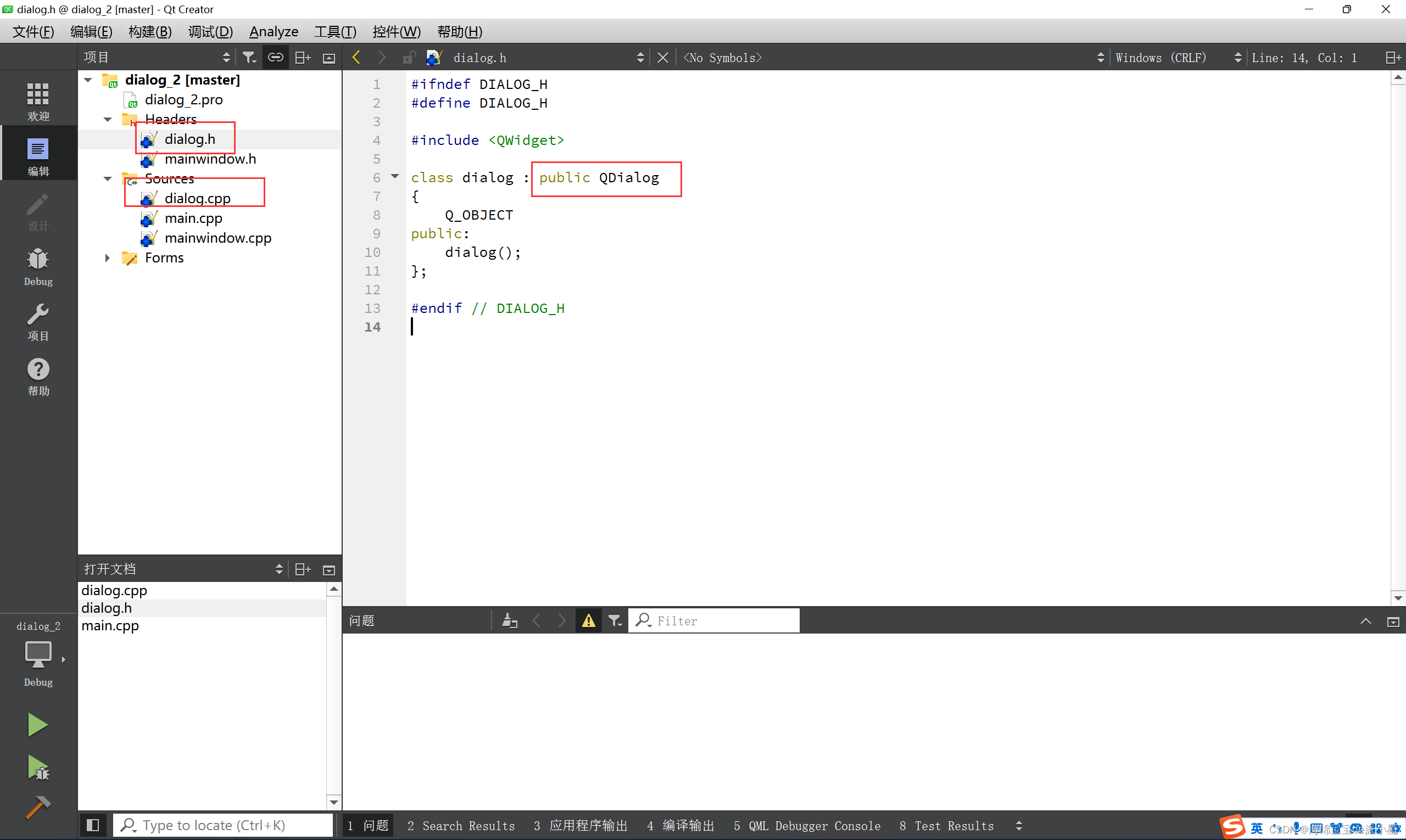Change Windows (CRLF) line ending setting
Image resolution: width=1406 pixels, height=840 pixels.
[x=1179, y=58]
